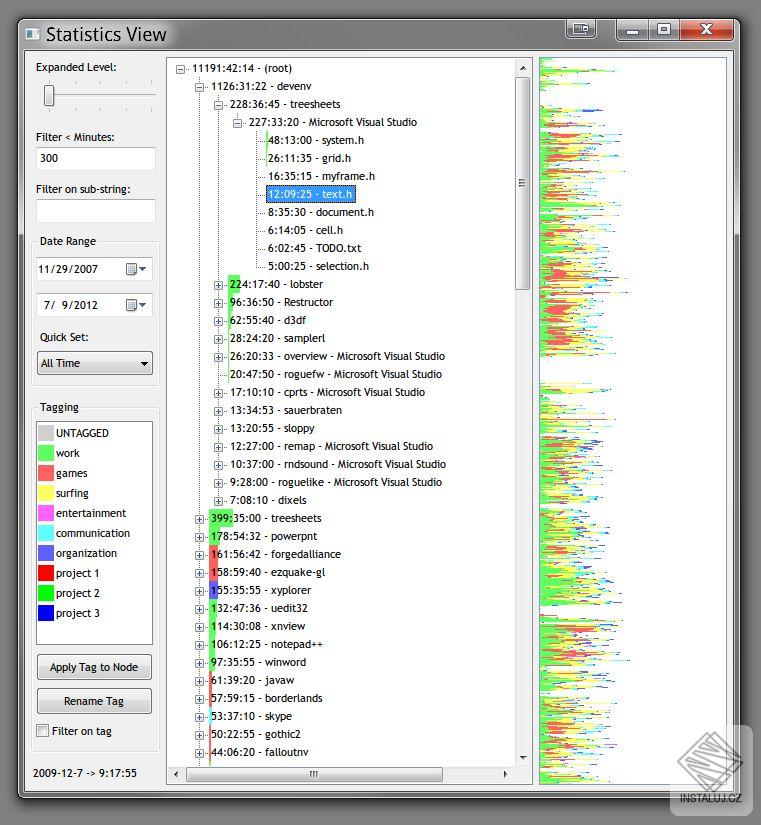Select the borderlands tree entry
The width and height of the screenshot is (761, 825).
(x=266, y=698)
